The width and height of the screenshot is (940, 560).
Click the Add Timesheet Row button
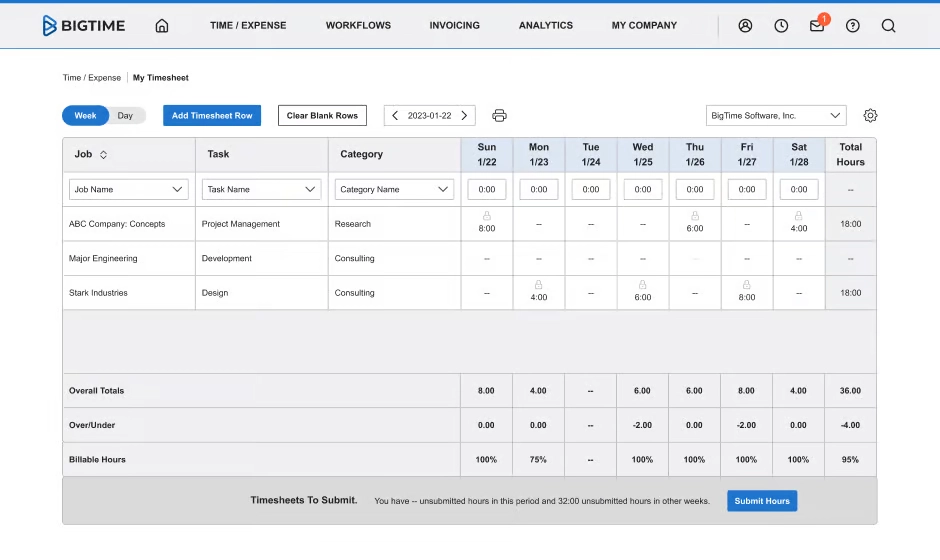(212, 116)
